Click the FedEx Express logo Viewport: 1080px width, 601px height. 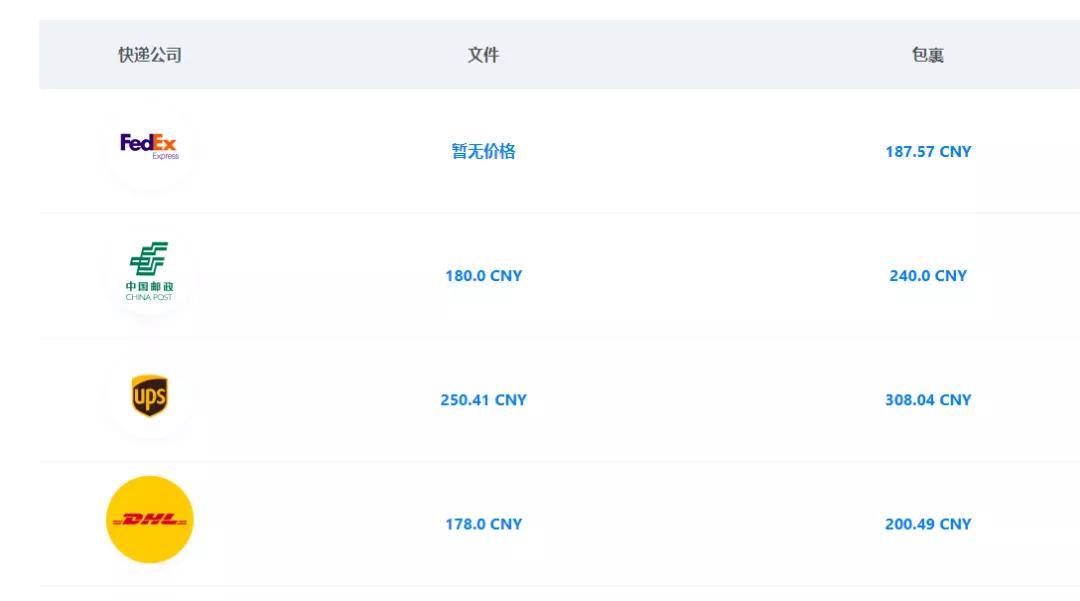pos(149,146)
